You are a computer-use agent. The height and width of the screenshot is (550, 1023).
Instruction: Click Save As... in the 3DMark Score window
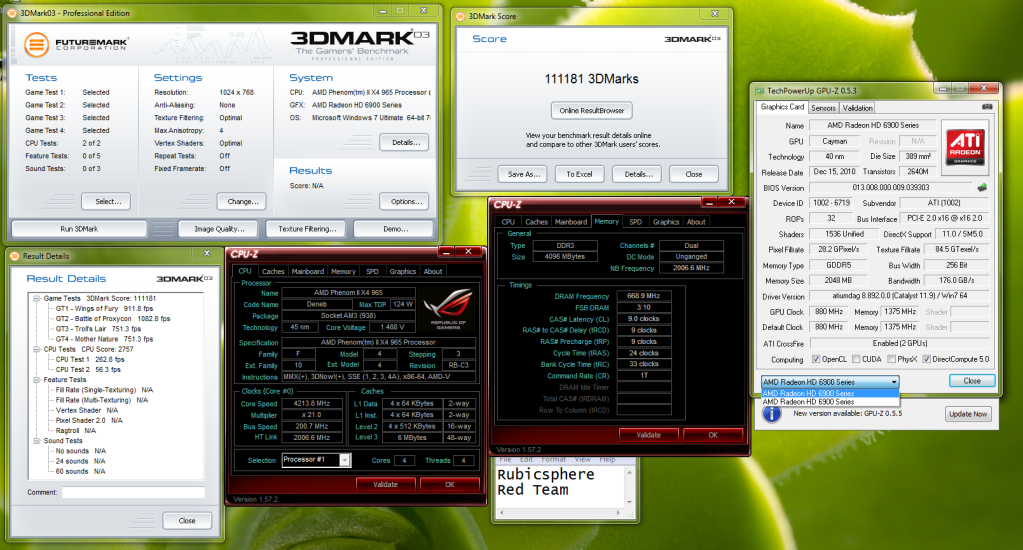pos(523,174)
